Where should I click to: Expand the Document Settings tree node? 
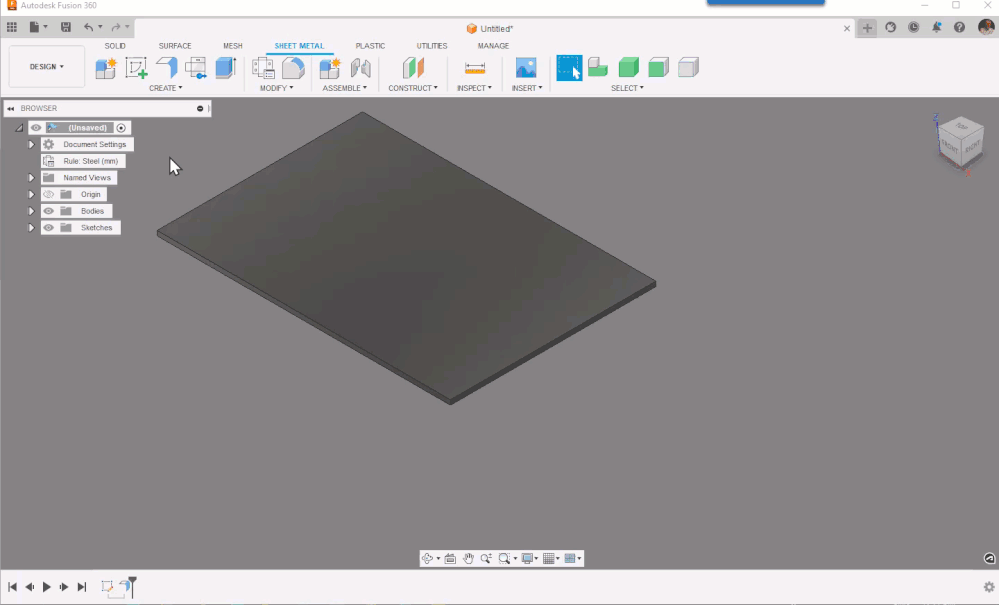tap(31, 145)
